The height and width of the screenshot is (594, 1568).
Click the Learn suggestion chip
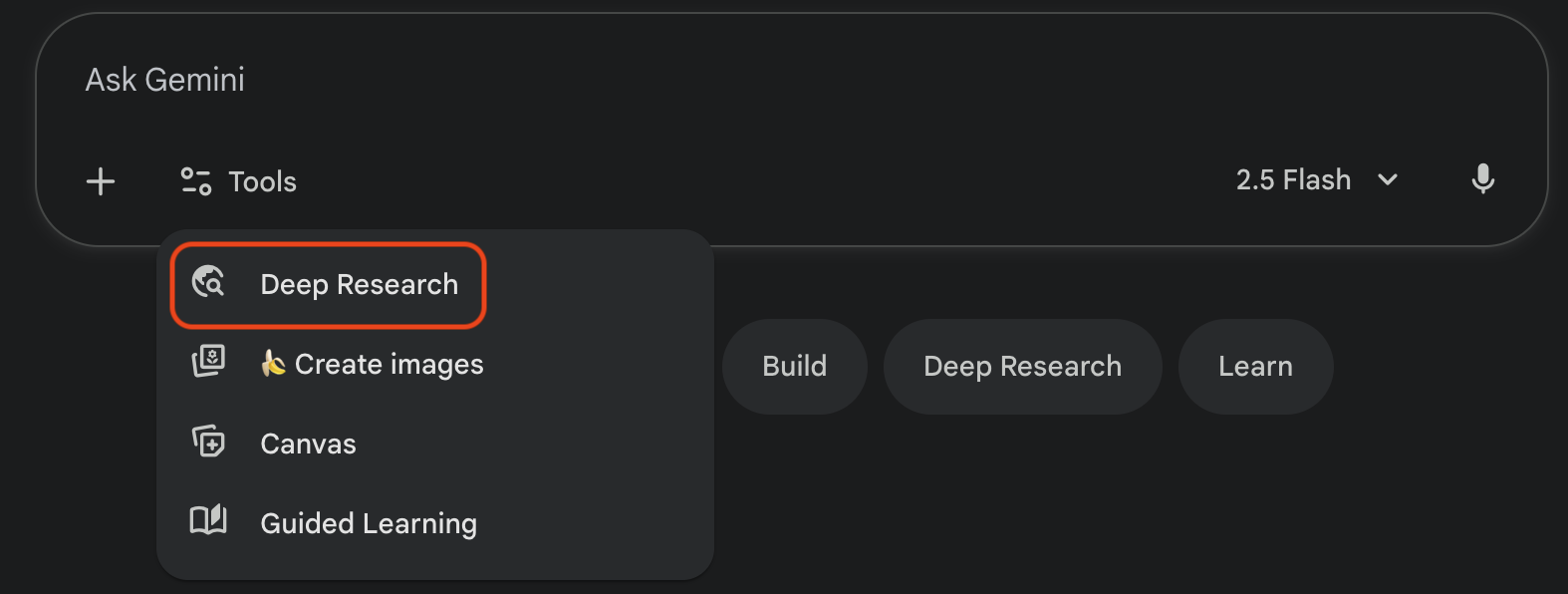[1255, 367]
